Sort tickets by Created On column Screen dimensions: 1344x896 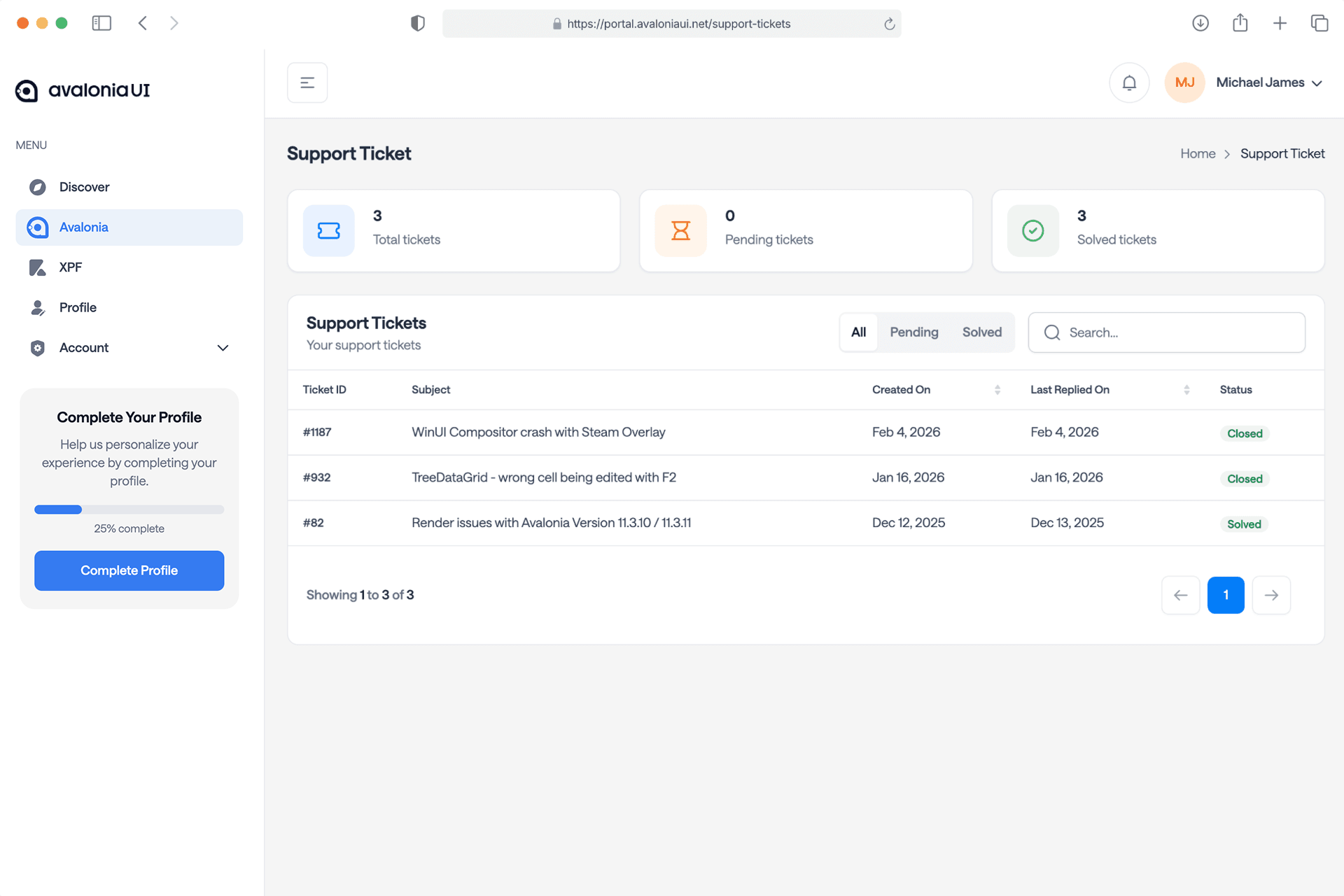point(997,390)
